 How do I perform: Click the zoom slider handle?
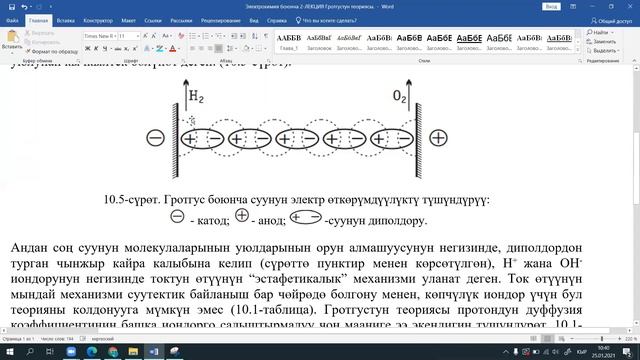click(x=602, y=339)
